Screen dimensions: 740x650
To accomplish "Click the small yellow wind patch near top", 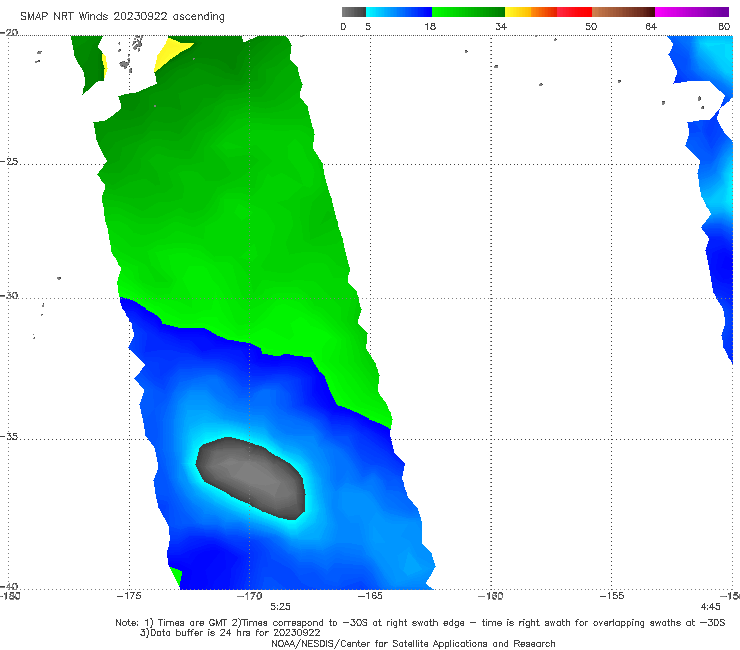I will [172, 53].
